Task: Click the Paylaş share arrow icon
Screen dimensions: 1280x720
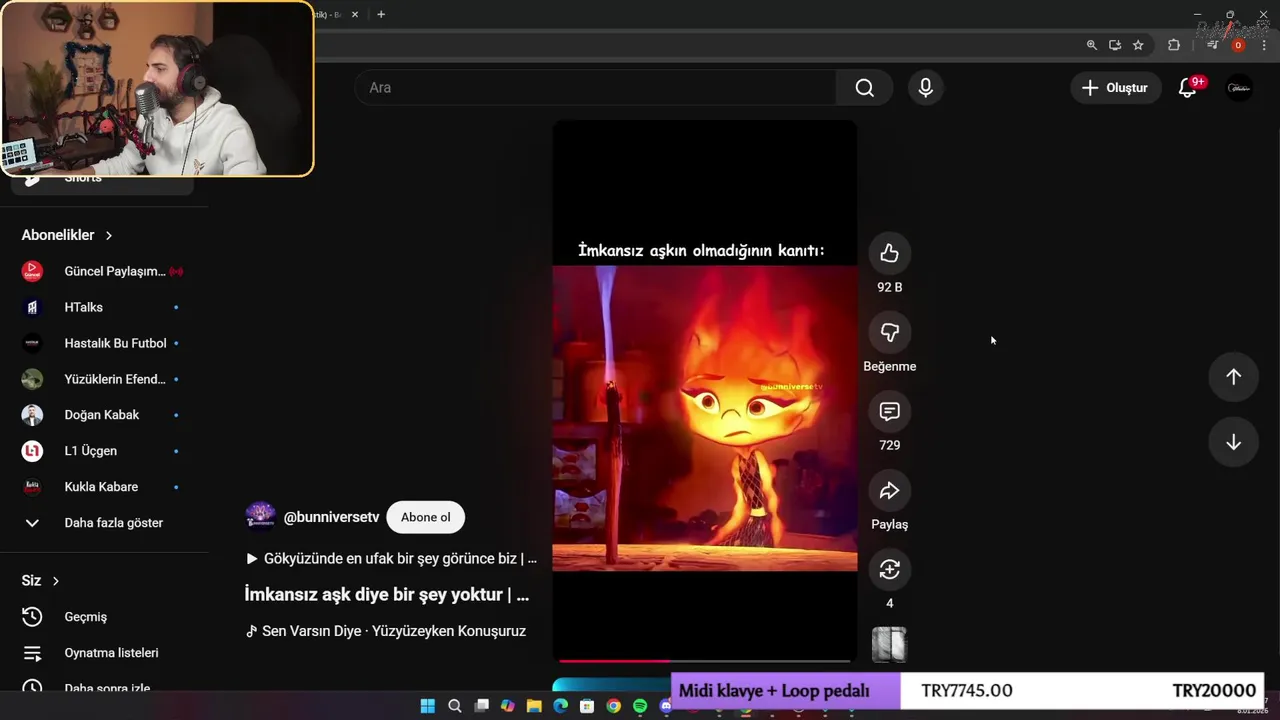Action: (889, 491)
